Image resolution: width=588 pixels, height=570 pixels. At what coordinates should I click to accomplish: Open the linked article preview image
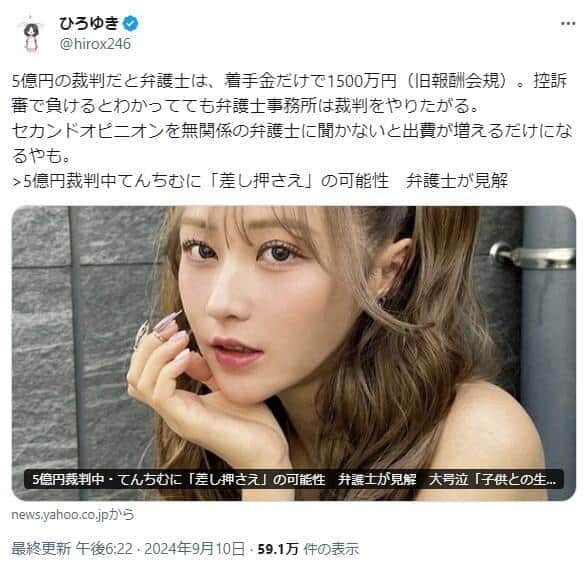pos(294,353)
